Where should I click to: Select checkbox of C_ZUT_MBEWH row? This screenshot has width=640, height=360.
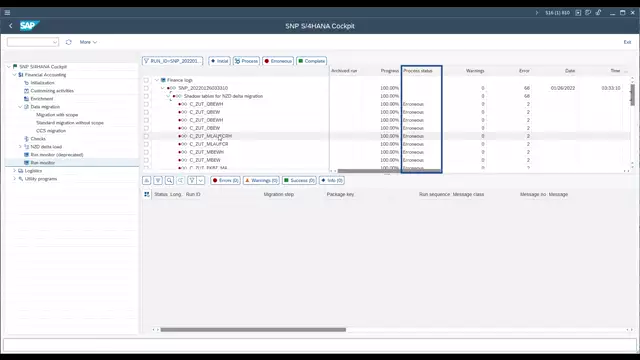pos(146,152)
